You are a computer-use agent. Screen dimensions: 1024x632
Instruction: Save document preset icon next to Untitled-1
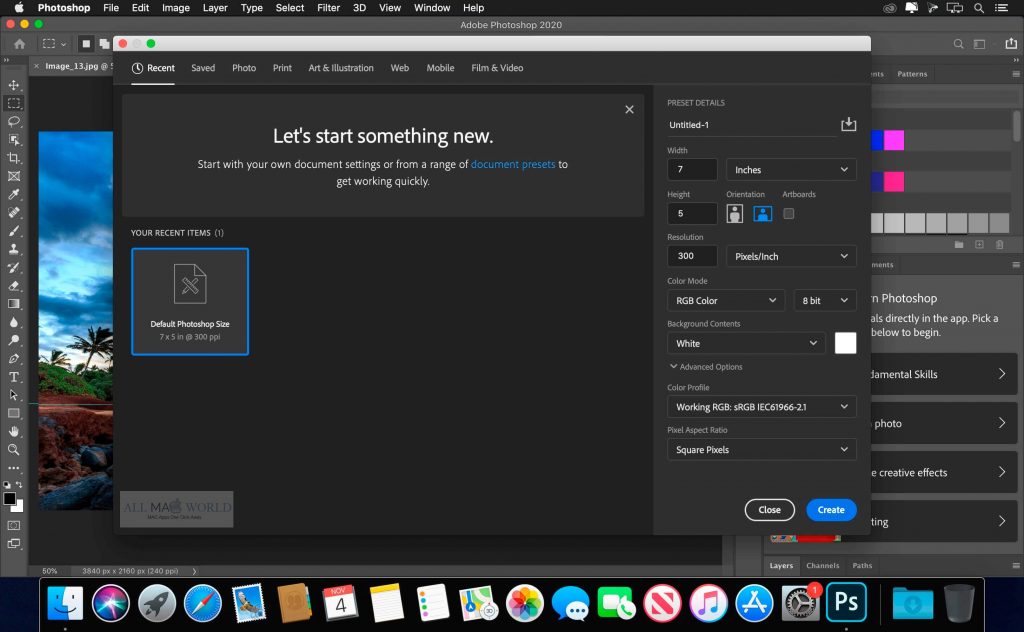pyautogui.click(x=848, y=124)
